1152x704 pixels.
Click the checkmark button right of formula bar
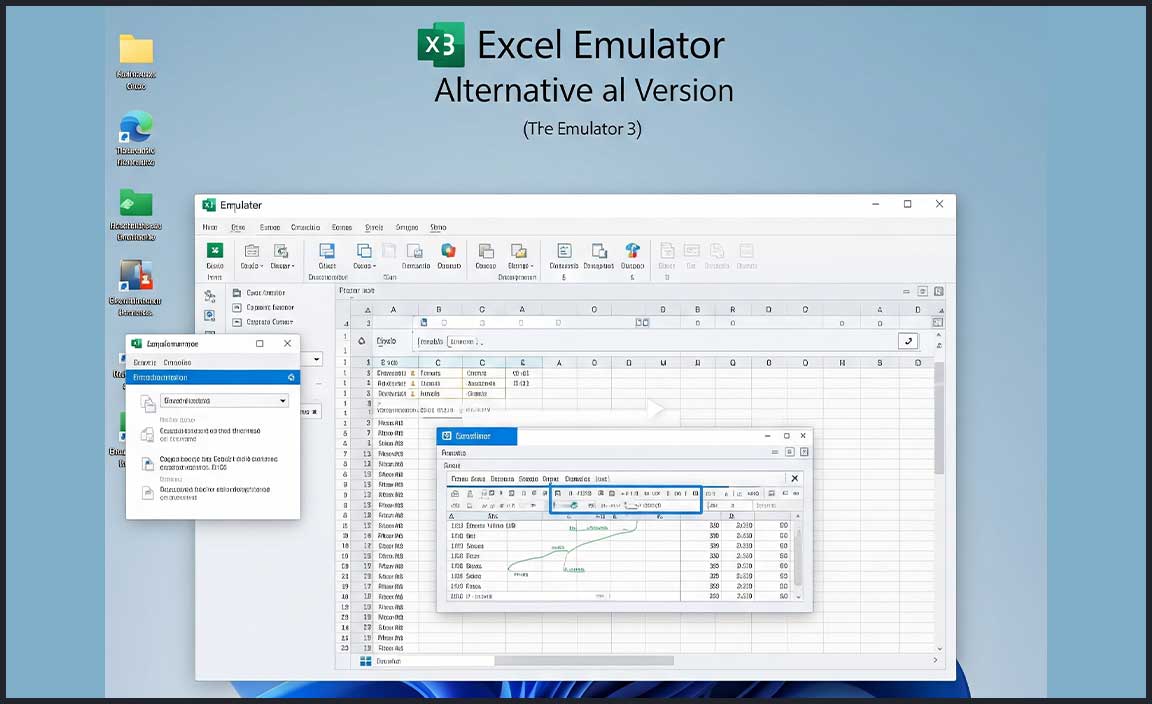point(908,341)
